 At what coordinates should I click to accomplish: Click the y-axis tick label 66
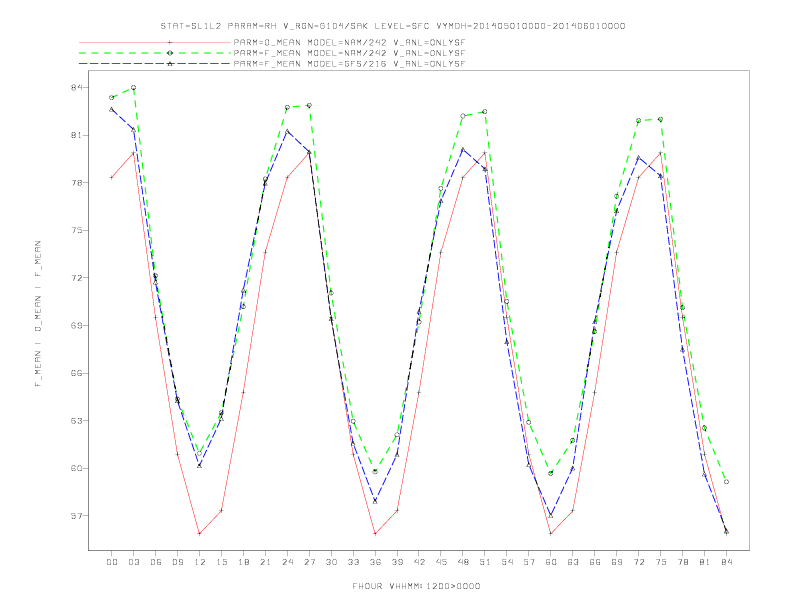77,373
